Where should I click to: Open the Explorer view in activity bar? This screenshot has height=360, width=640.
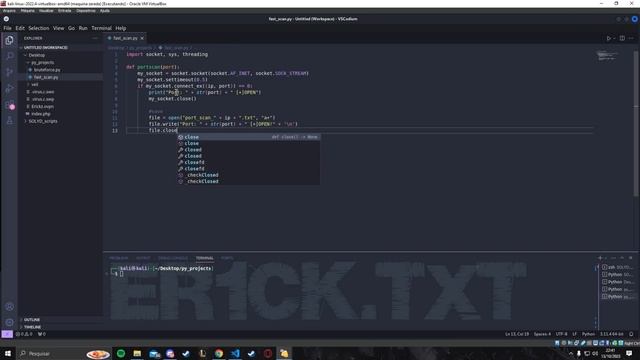coord(9,40)
